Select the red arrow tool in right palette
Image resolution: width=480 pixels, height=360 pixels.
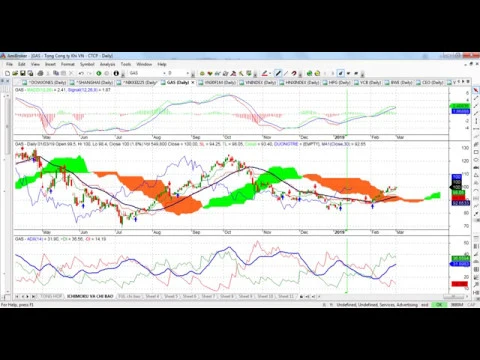click(x=476, y=90)
